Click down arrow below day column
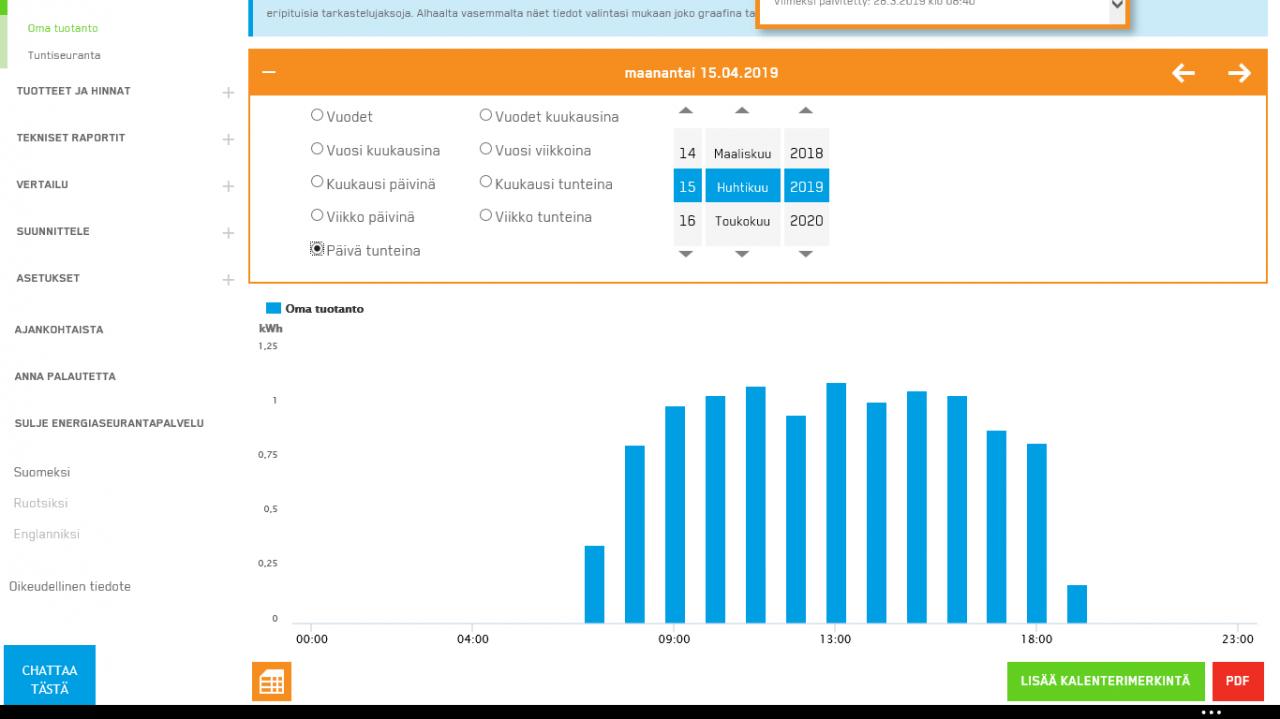Viewport: 1280px width, 719px height. [686, 254]
